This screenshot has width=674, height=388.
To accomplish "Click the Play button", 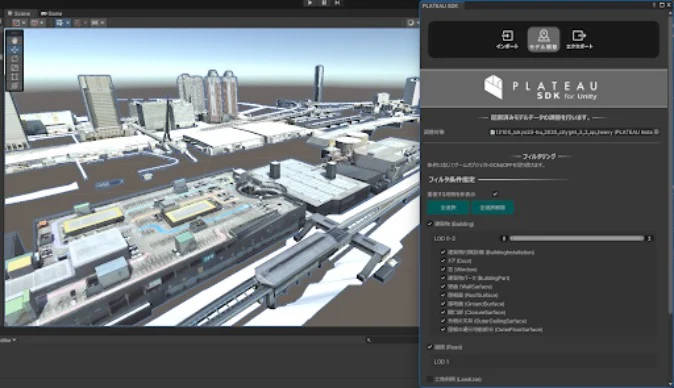I will [310, 3].
